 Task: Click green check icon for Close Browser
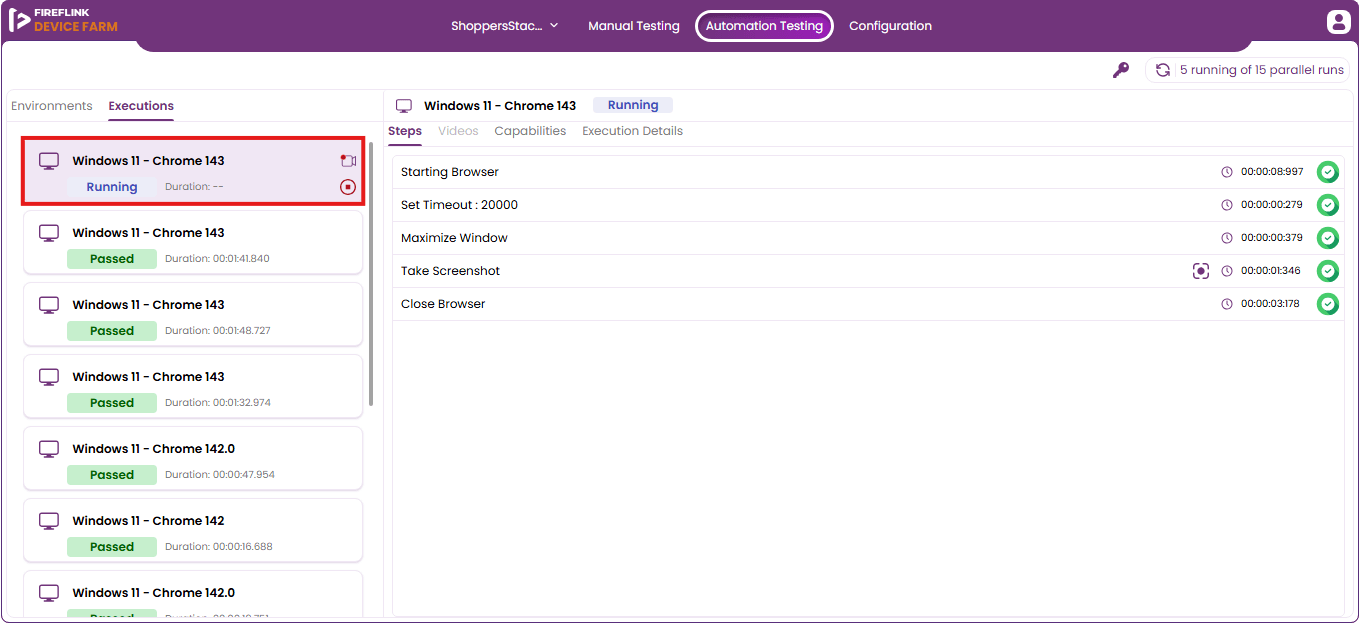[x=1327, y=304]
